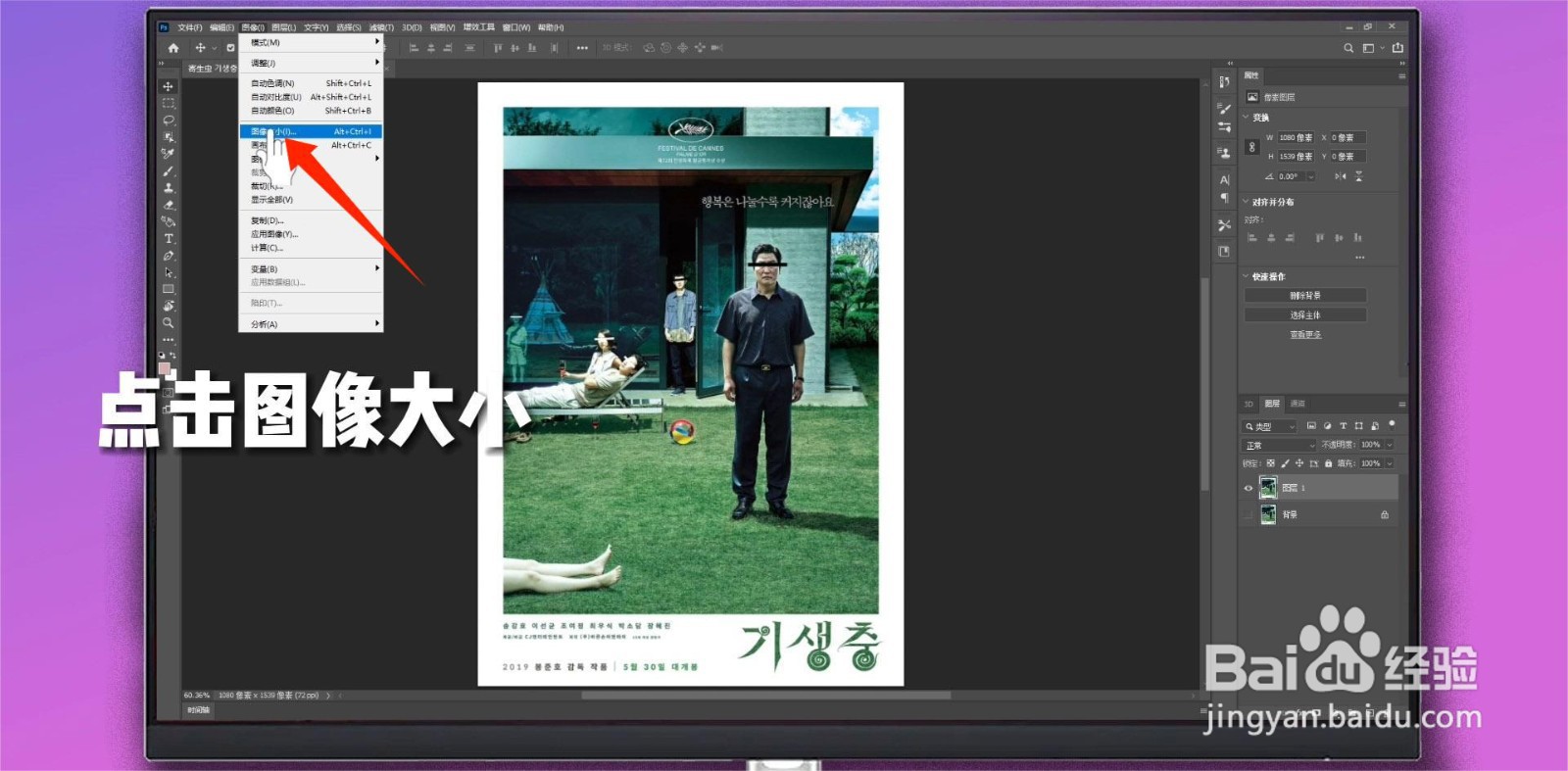The image size is (1568, 771).
Task: Toggle lock all icon in layers panel
Action: click(x=1329, y=463)
